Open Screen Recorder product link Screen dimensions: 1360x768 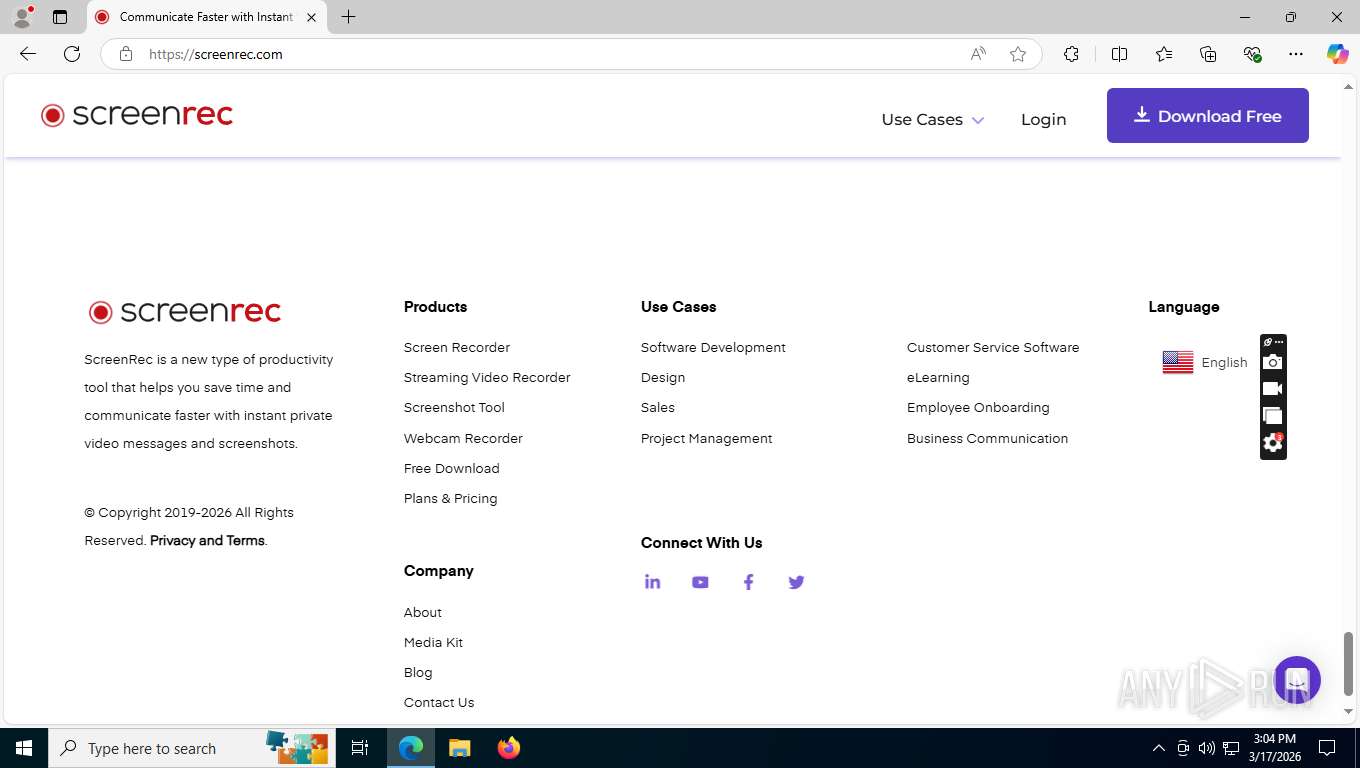457,347
